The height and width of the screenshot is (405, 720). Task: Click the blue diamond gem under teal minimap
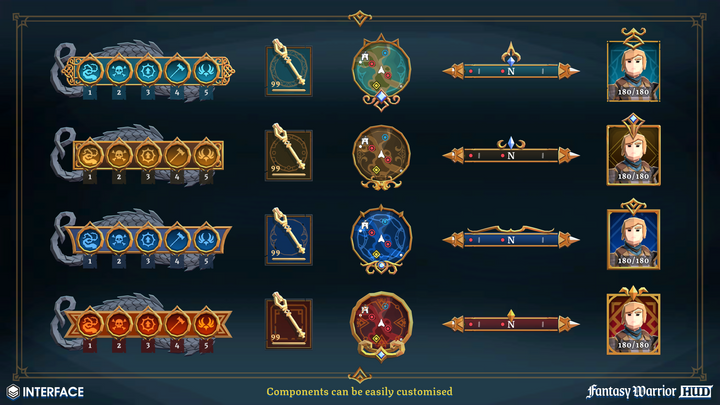tap(381, 96)
